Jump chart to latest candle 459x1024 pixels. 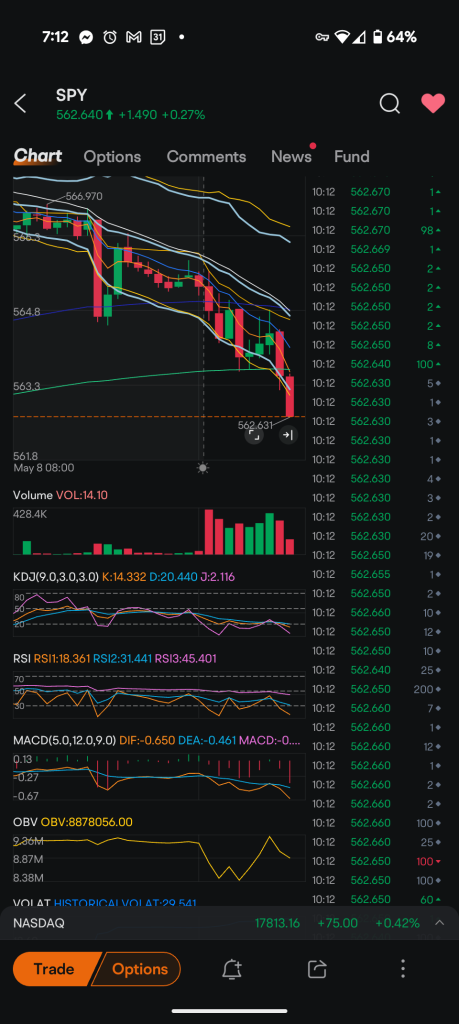click(x=288, y=435)
